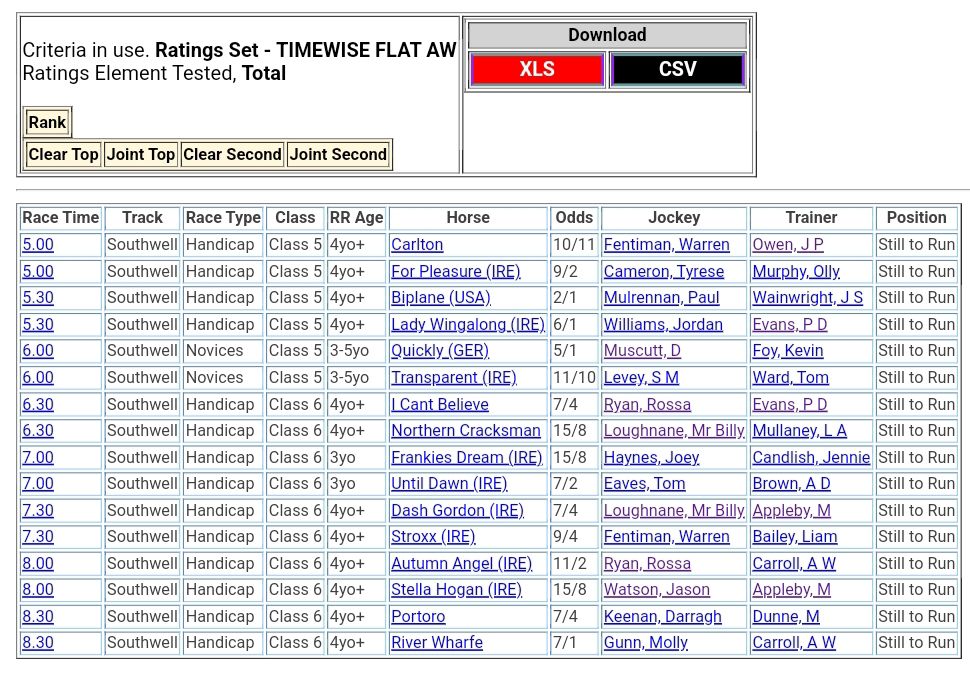Open trainer Candlish, Jennie
Viewport: 970px width, 675px height.
tap(810, 458)
